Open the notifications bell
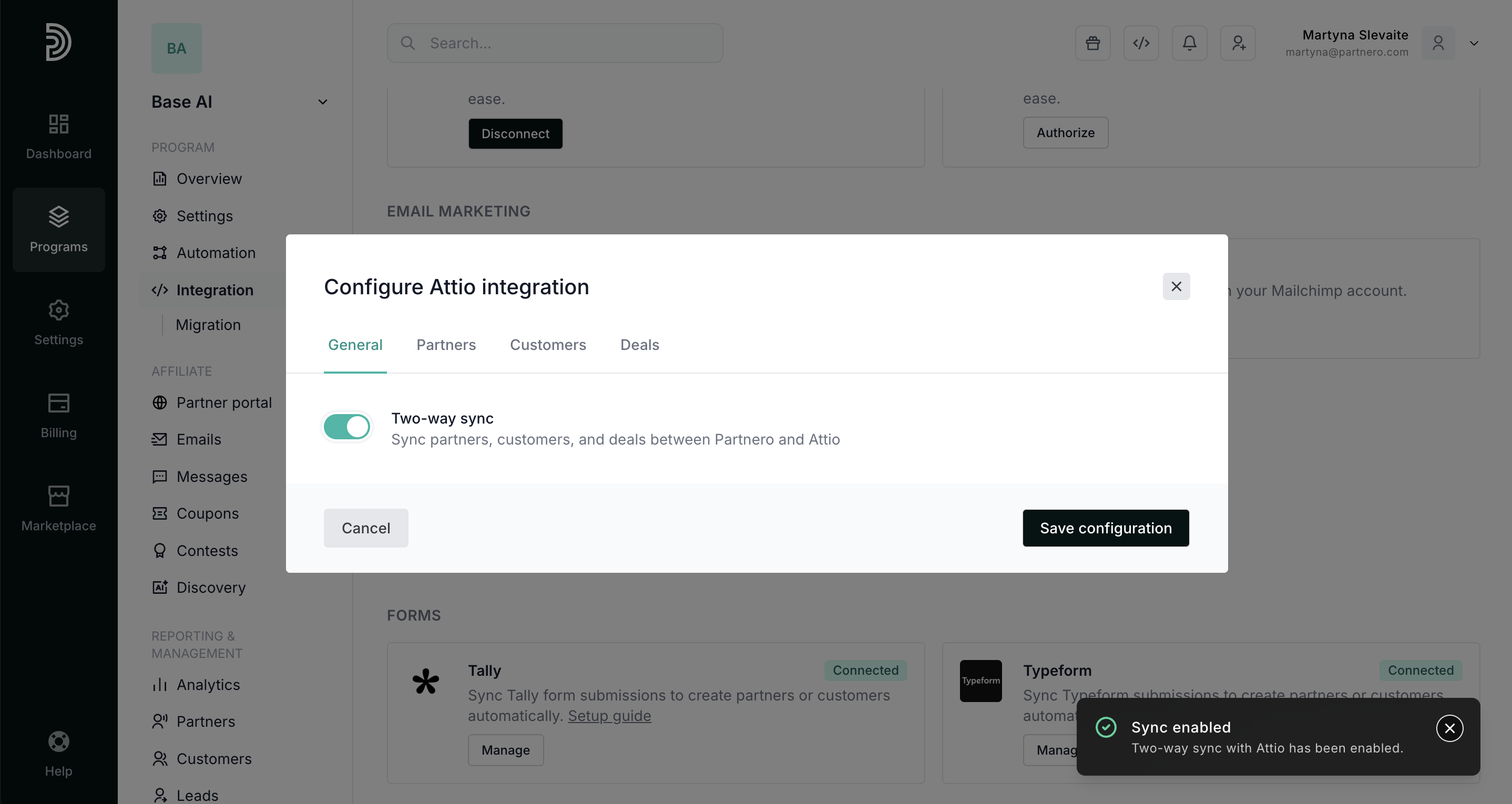Viewport: 1512px width, 804px height. (x=1189, y=43)
